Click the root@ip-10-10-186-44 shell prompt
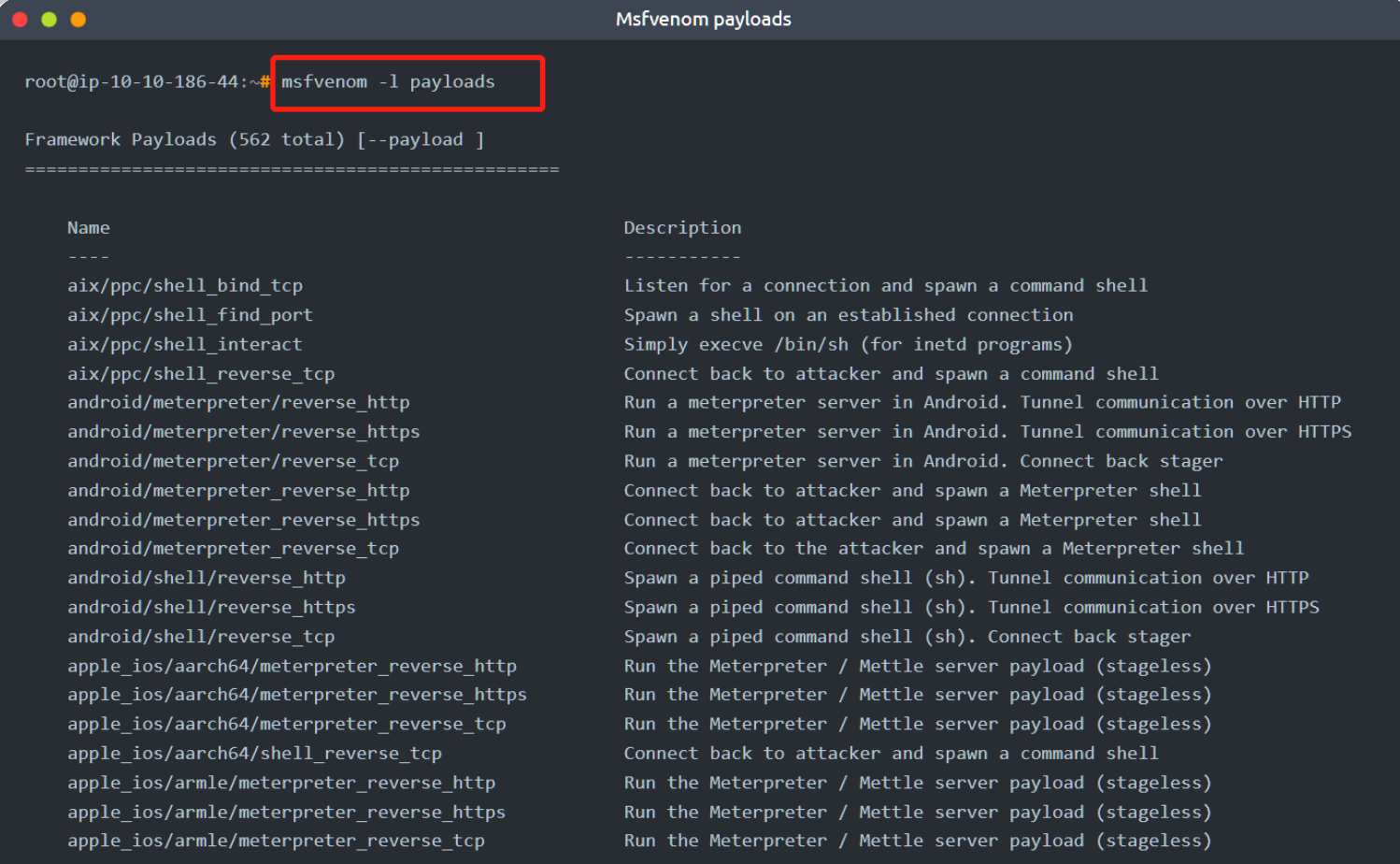 [148, 82]
